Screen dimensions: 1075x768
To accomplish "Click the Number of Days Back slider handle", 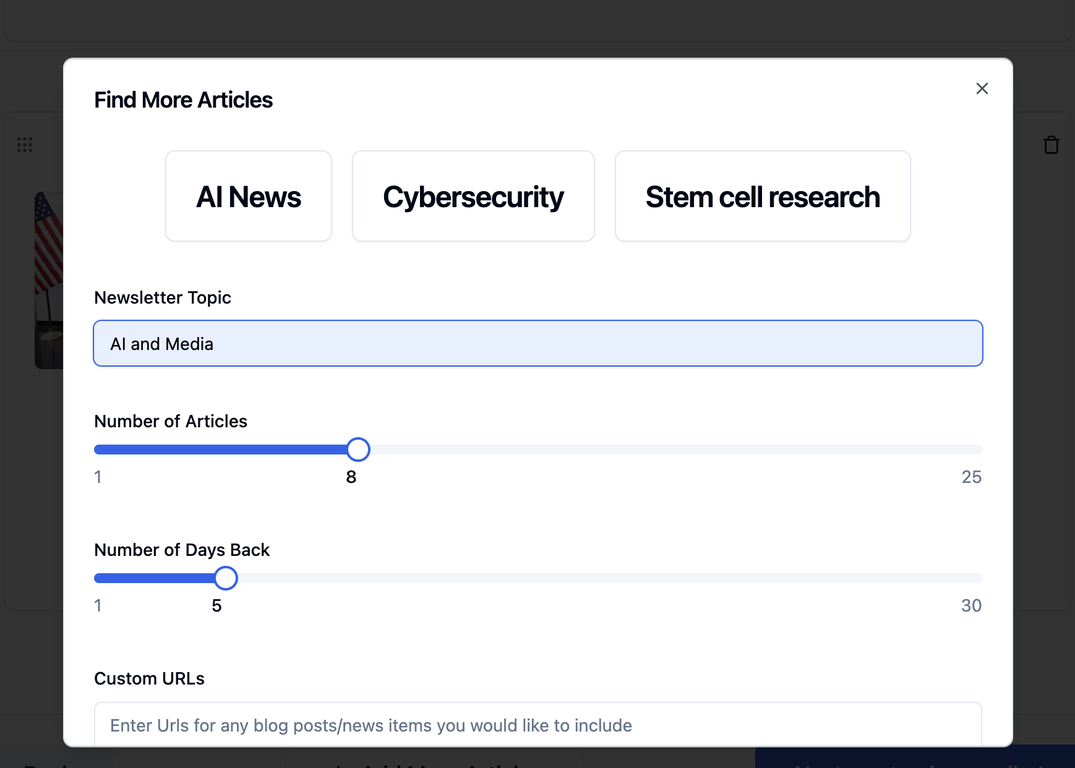I will (x=224, y=577).
